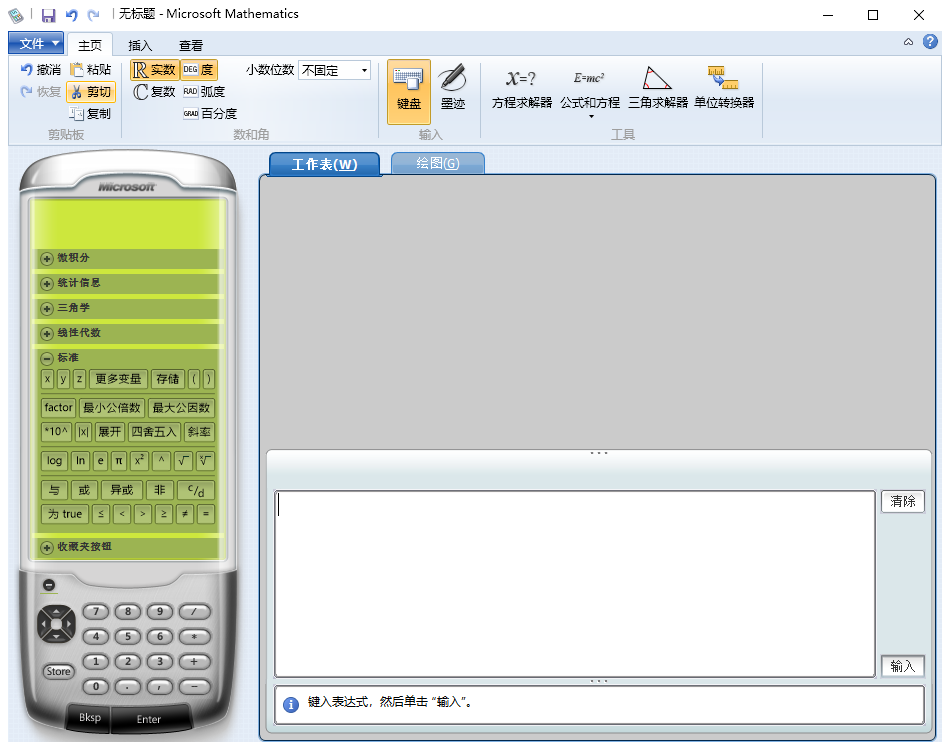The height and width of the screenshot is (742, 950).
Task: Click the absolute value |x| key
Action: [84, 432]
